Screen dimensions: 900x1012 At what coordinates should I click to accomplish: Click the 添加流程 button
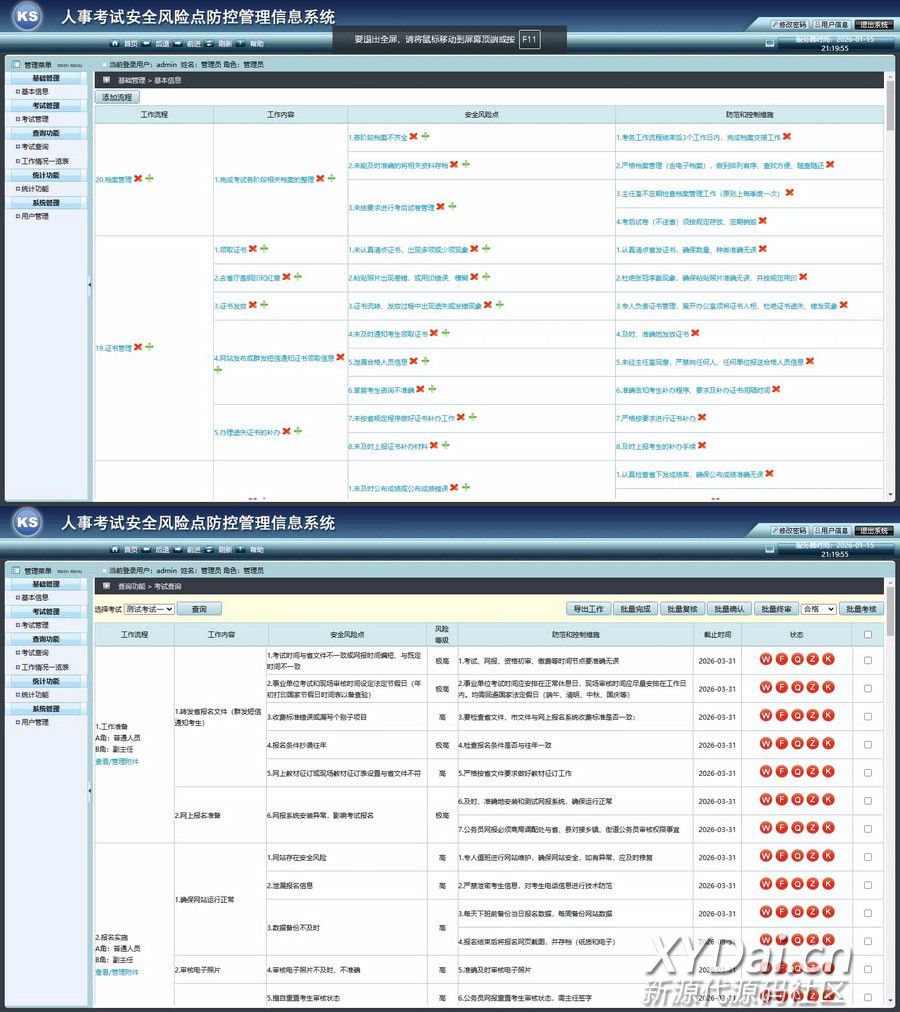(118, 97)
